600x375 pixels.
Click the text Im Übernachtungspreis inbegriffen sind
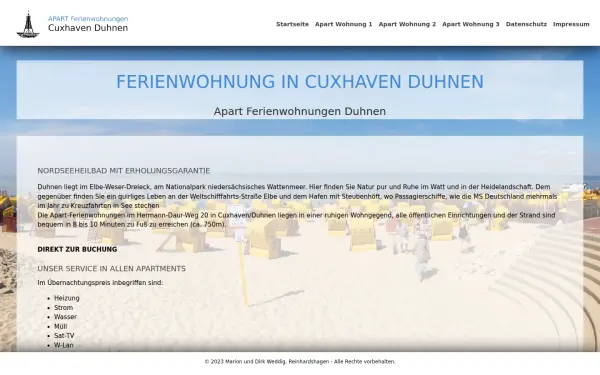[100, 283]
